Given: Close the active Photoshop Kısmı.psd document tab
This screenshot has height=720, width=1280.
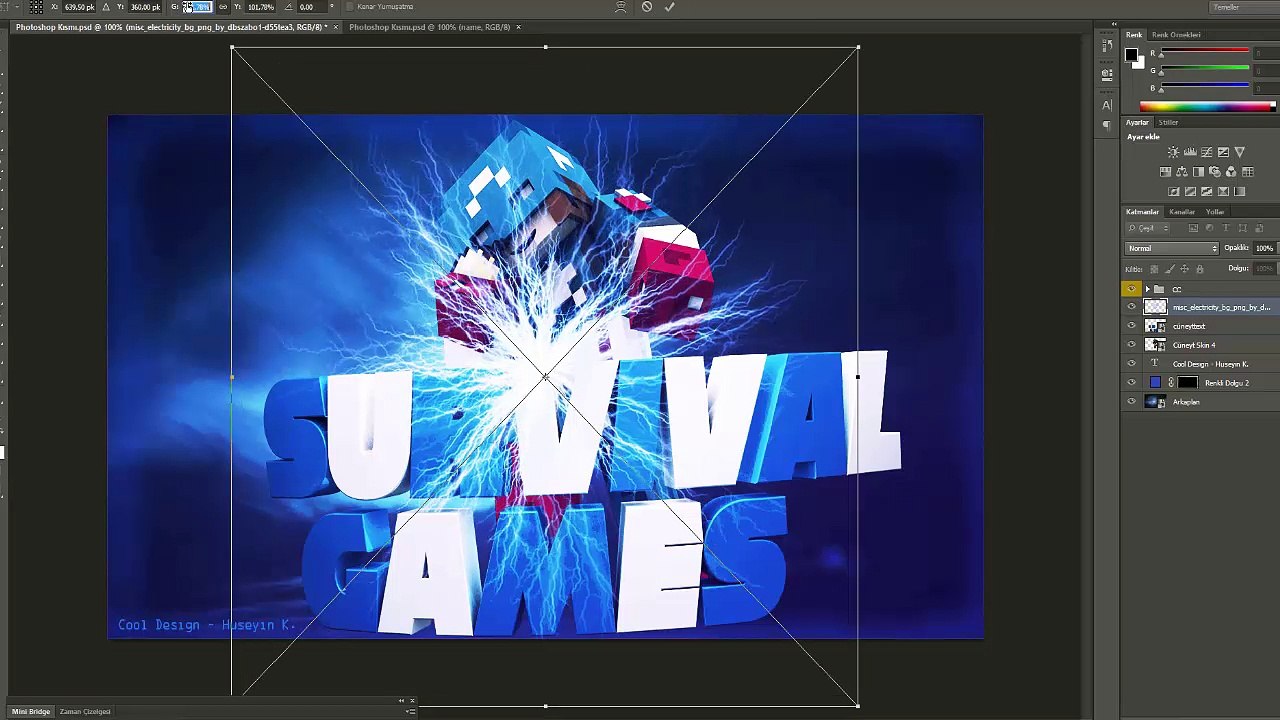Looking at the screenshot, I should pos(337,27).
